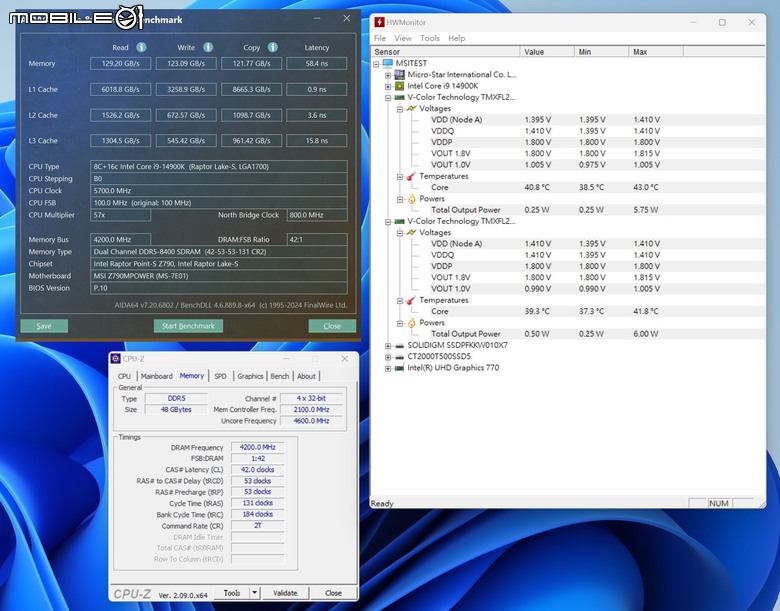Click the second V-Color memory module icon

pyautogui.click(x=399, y=221)
